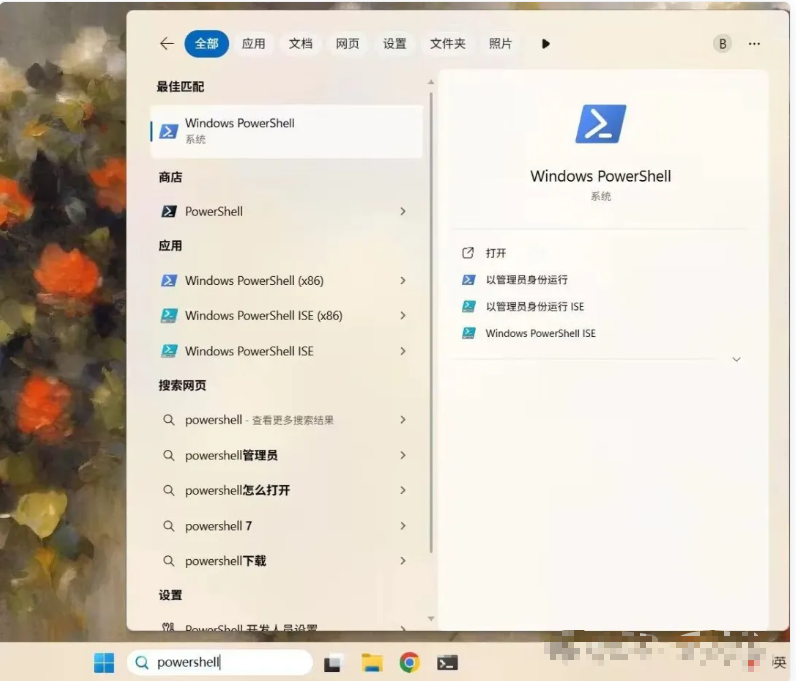Open File Explorer from the taskbar
Screen dimensions: 796x681
click(372, 663)
